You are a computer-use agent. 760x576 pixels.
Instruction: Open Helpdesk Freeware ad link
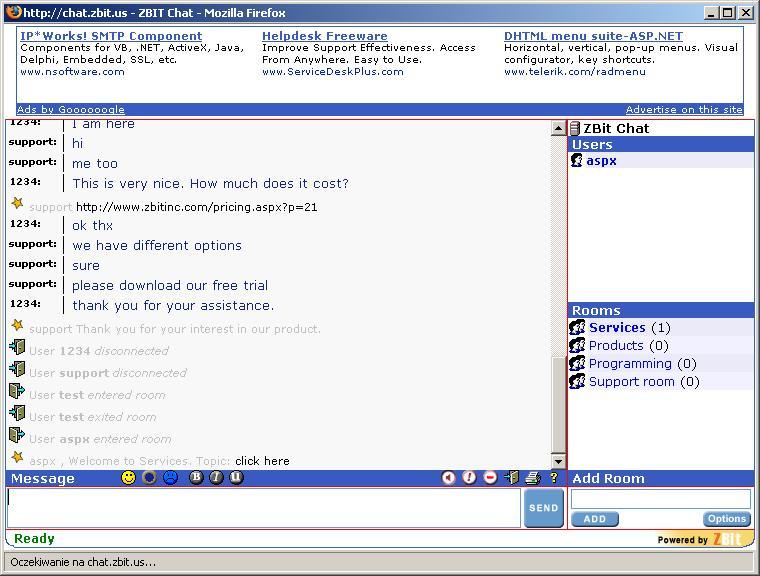pyautogui.click(x=325, y=36)
